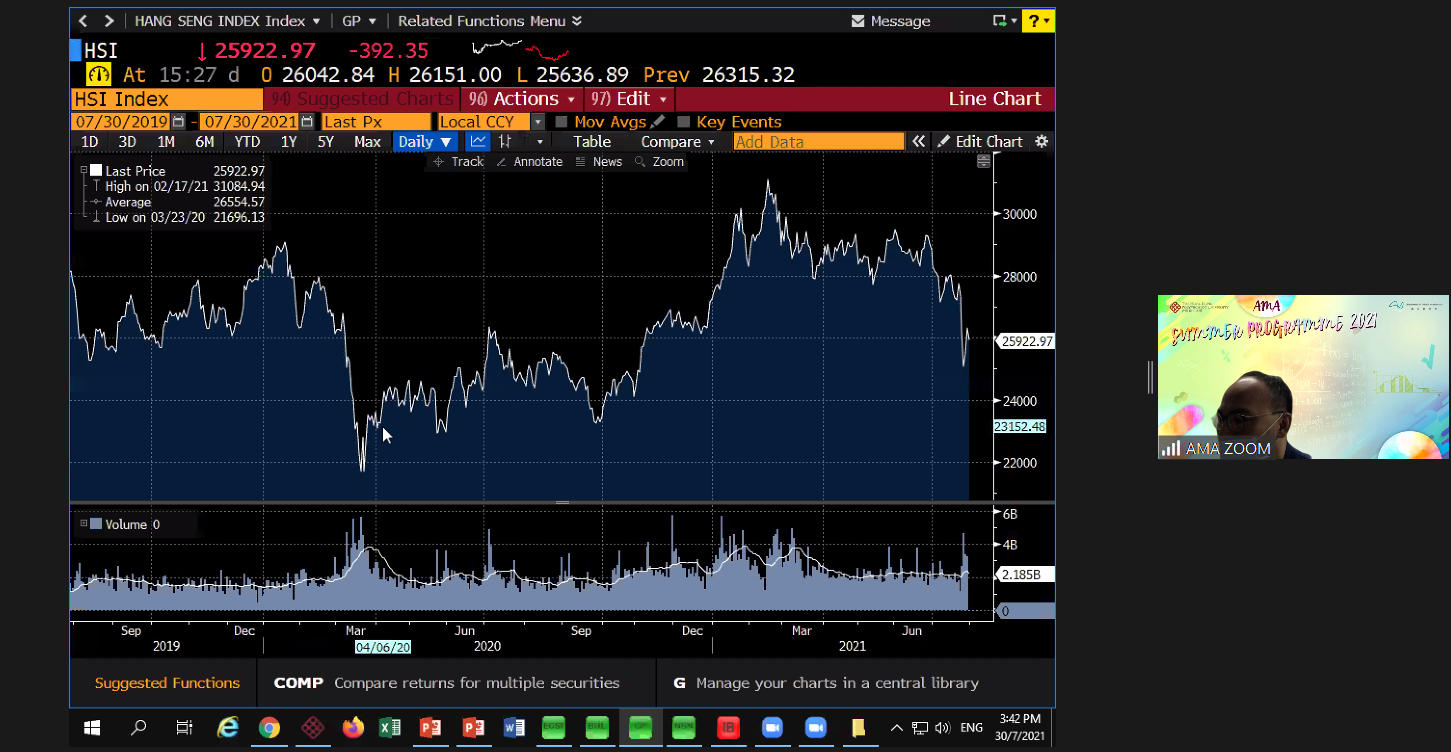Image resolution: width=1451 pixels, height=752 pixels.
Task: Select the Max time range
Action: click(x=367, y=142)
